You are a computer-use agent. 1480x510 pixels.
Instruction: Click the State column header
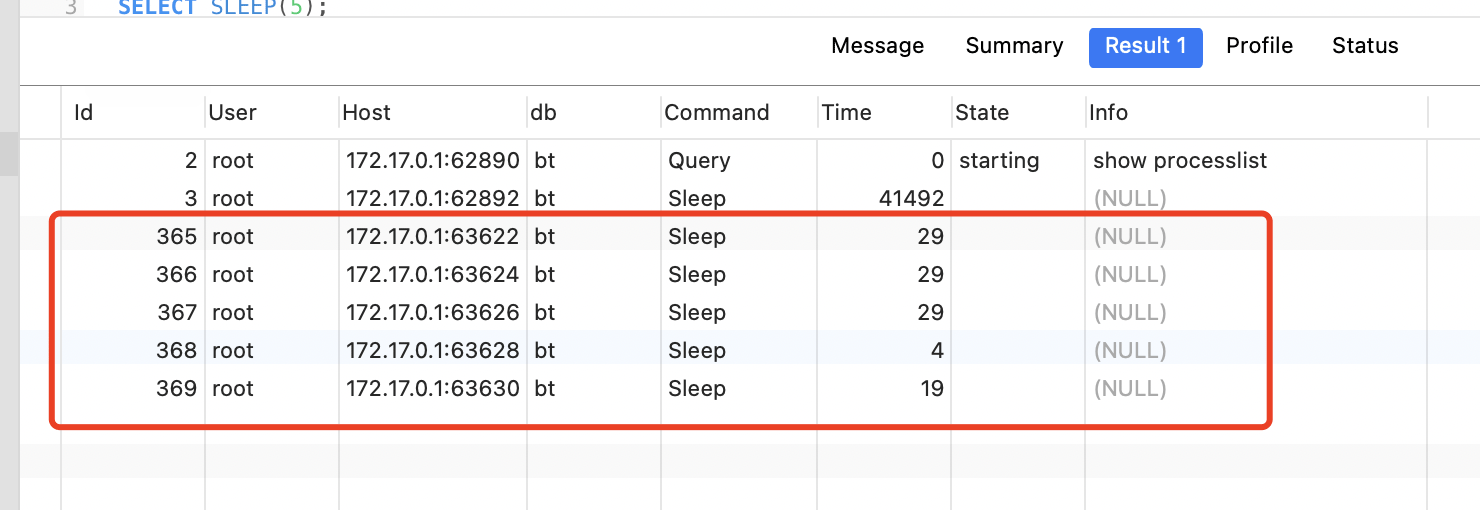click(1018, 112)
